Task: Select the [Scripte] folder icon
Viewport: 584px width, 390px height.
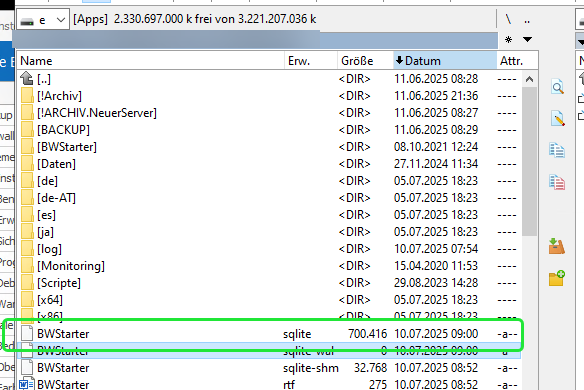Action: point(27,283)
